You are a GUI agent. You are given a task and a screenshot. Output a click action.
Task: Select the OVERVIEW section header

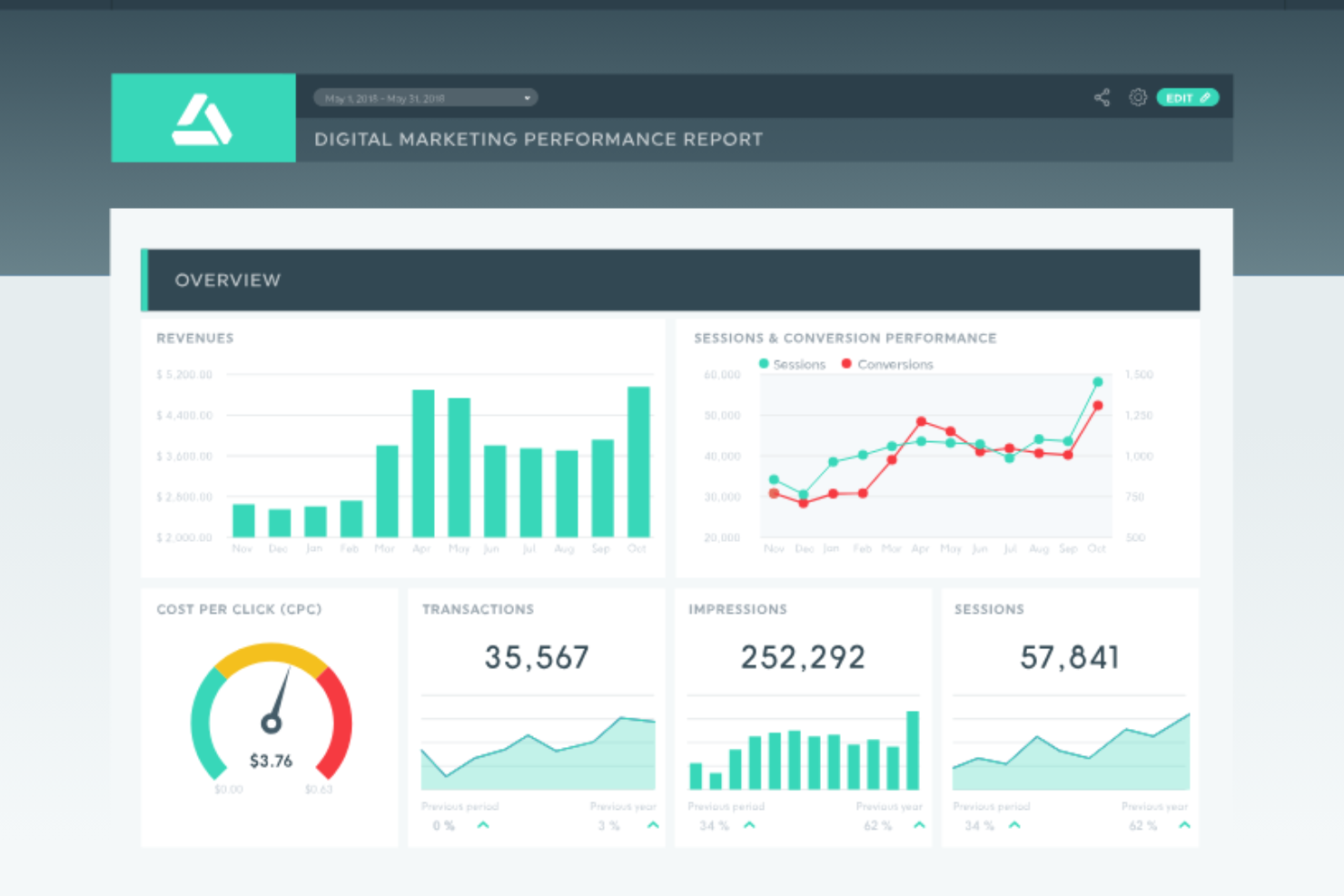pyautogui.click(x=670, y=280)
